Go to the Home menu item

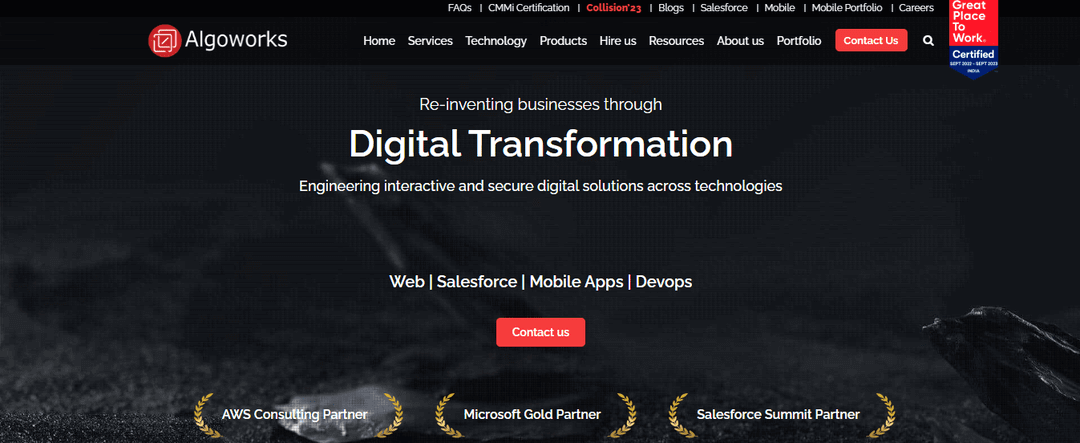379,41
